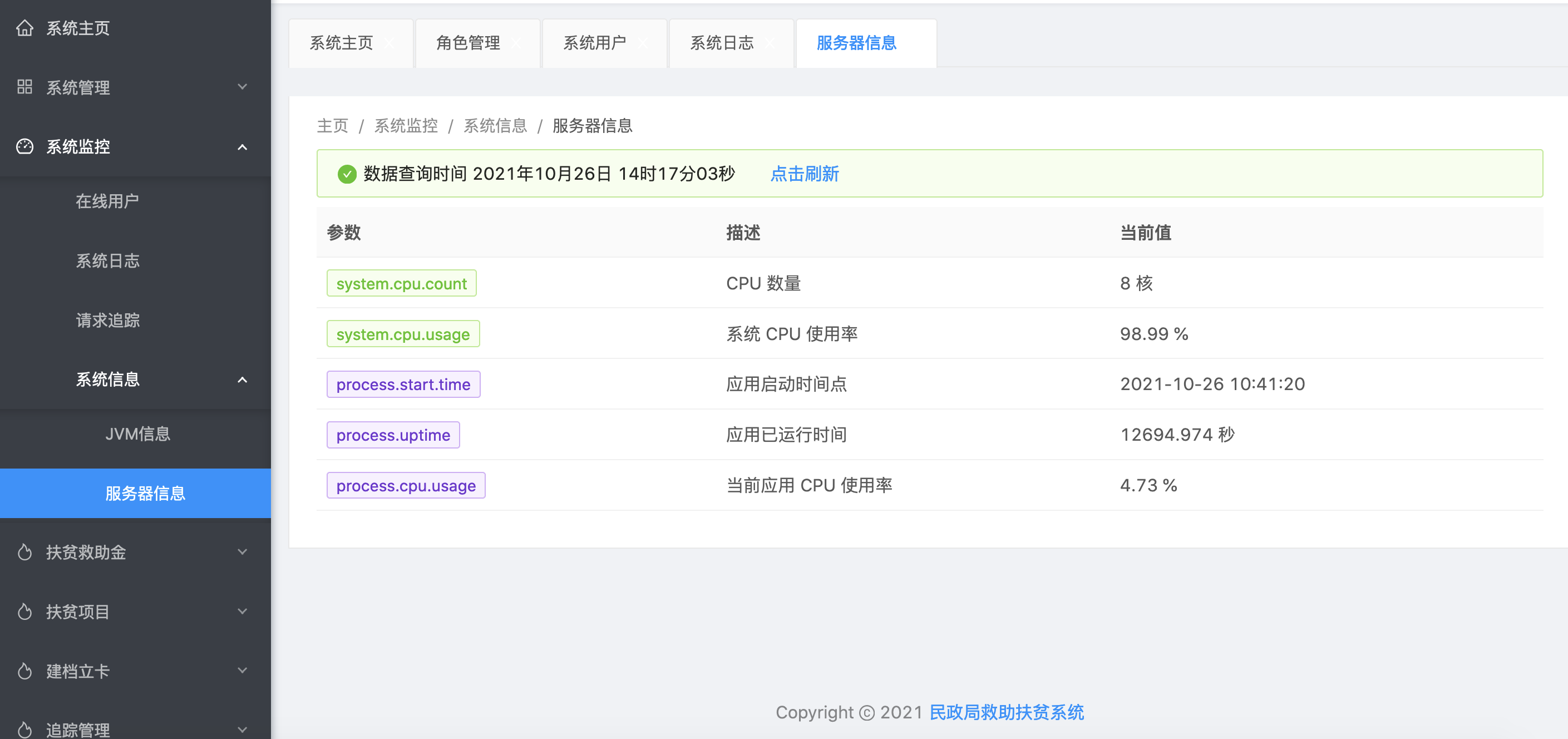The image size is (1568, 739).
Task: Click the flame icon beside 扶贫救助金
Action: click(x=24, y=552)
